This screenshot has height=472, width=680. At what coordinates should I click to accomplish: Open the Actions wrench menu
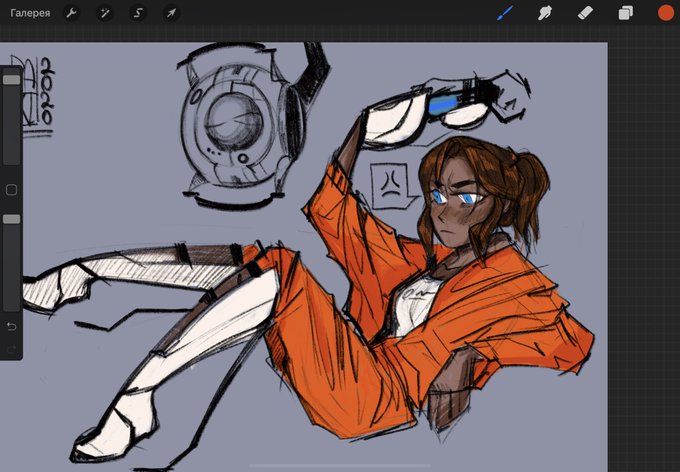pyautogui.click(x=72, y=13)
